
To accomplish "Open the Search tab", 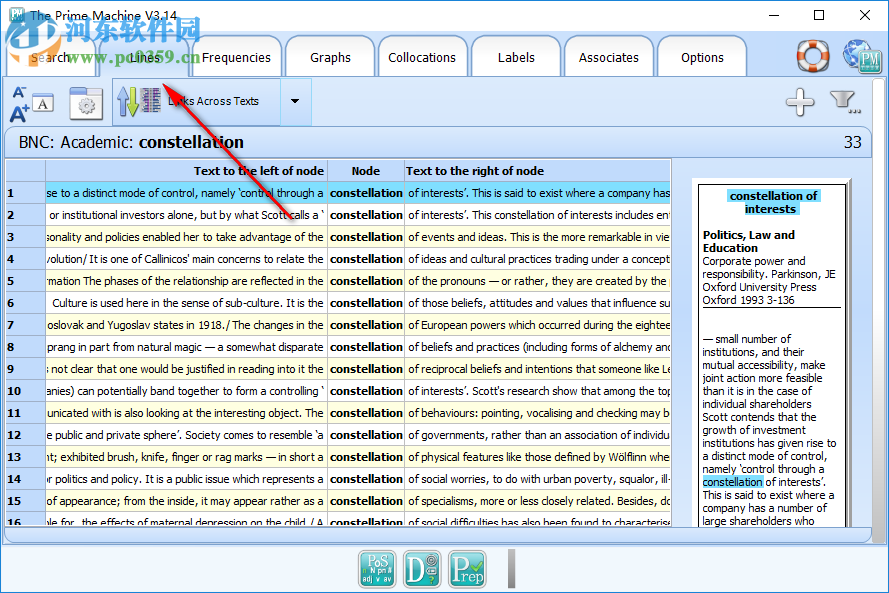I will pos(51,57).
